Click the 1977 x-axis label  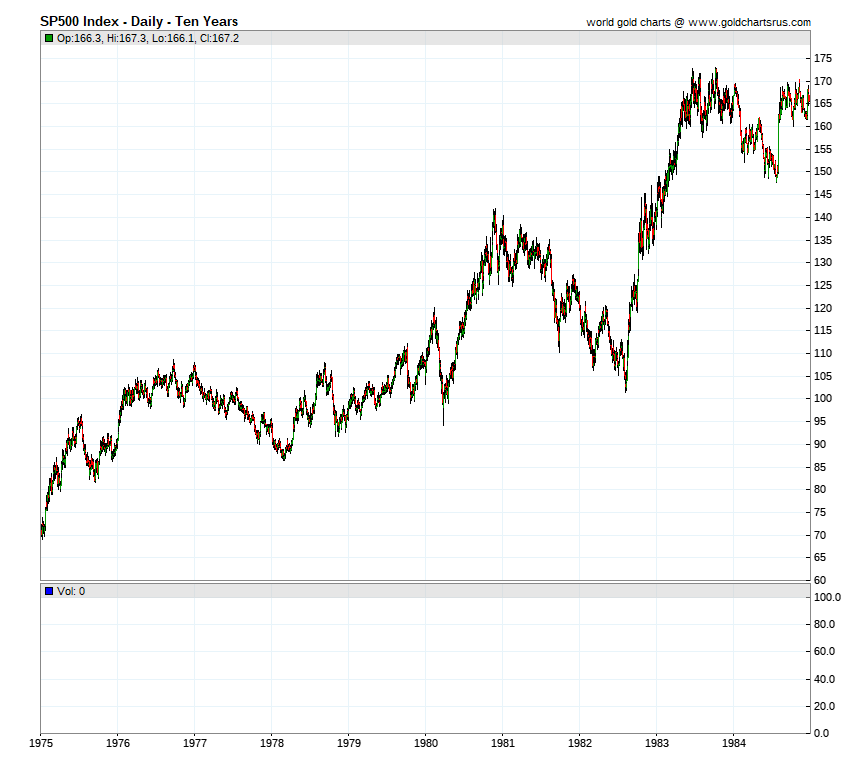click(x=195, y=743)
